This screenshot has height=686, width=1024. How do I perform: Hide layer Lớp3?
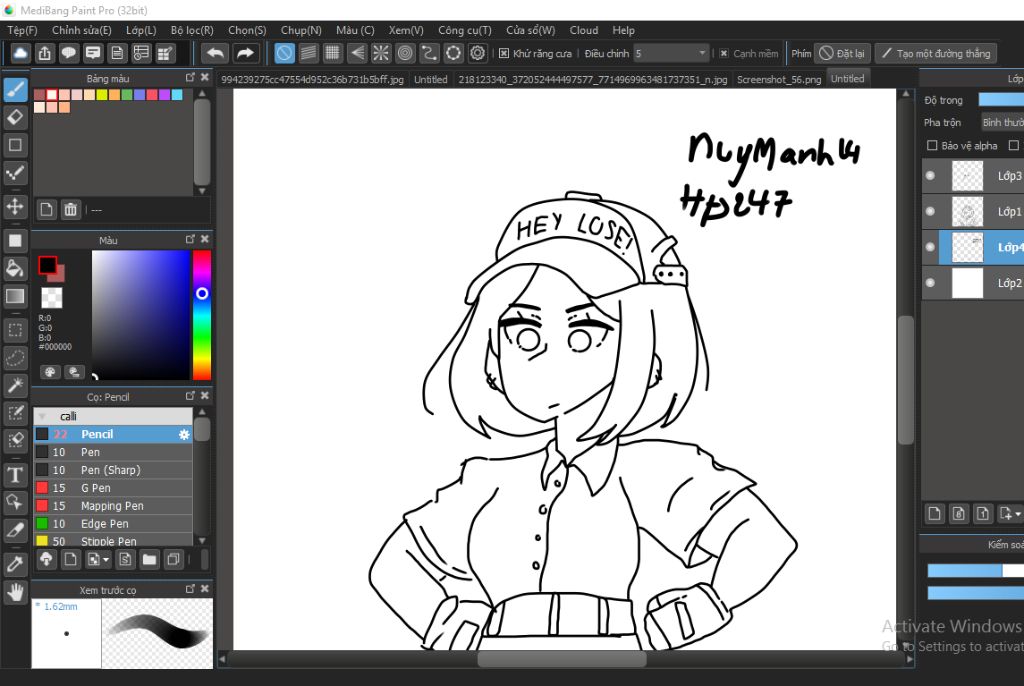pos(931,176)
